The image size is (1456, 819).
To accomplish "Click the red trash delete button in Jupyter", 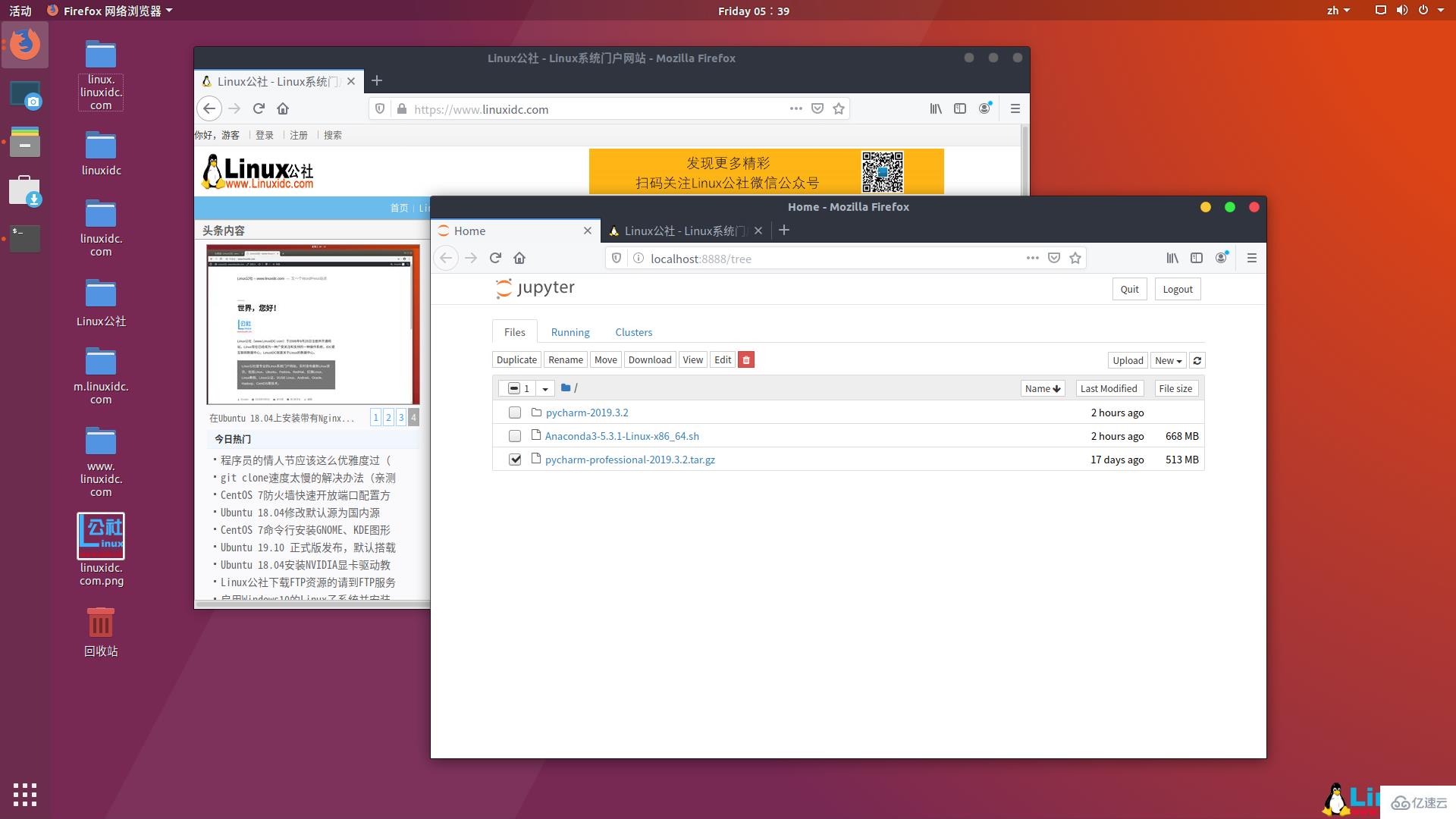I will coord(746,360).
